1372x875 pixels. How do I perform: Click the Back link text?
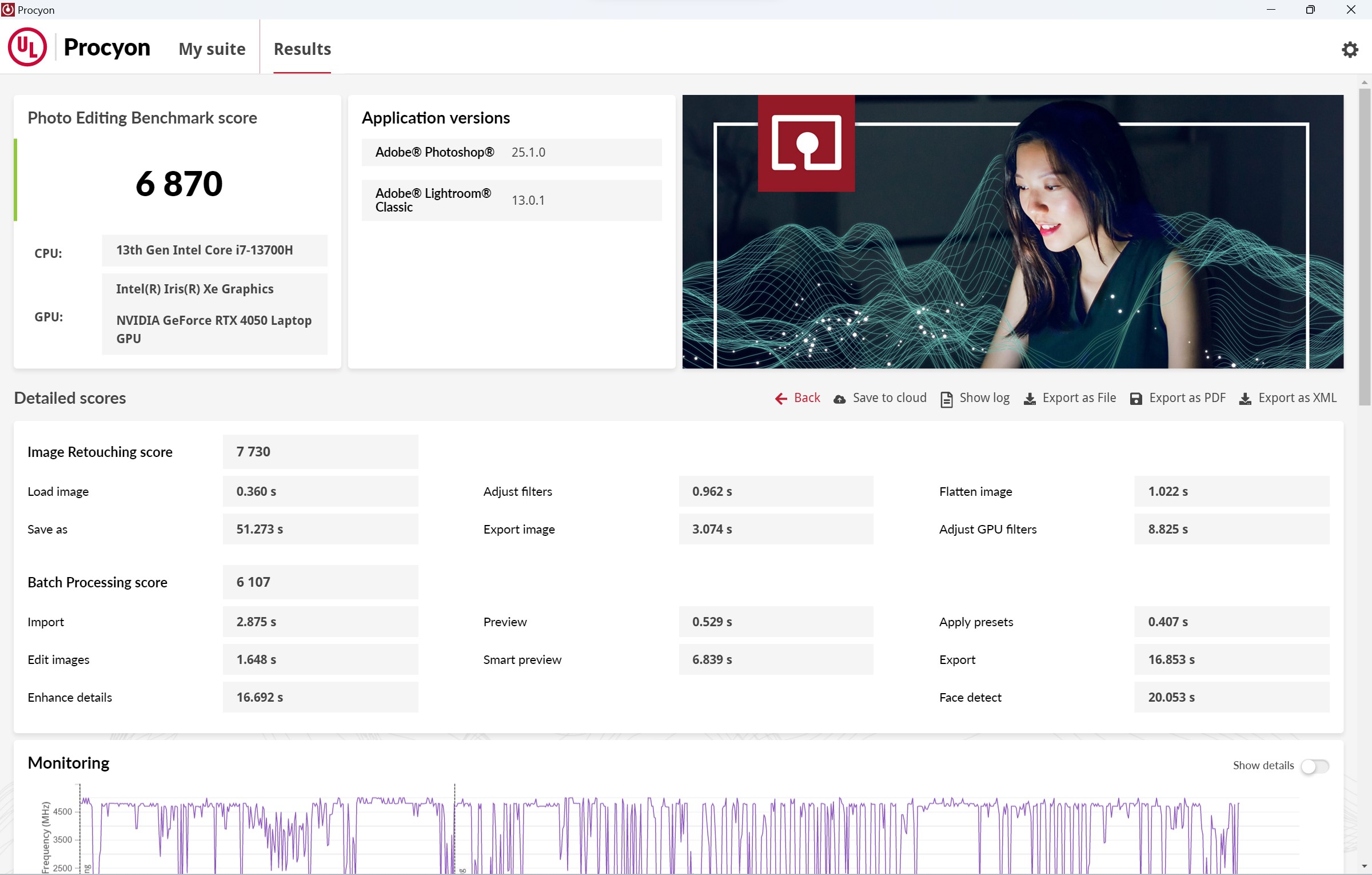807,398
